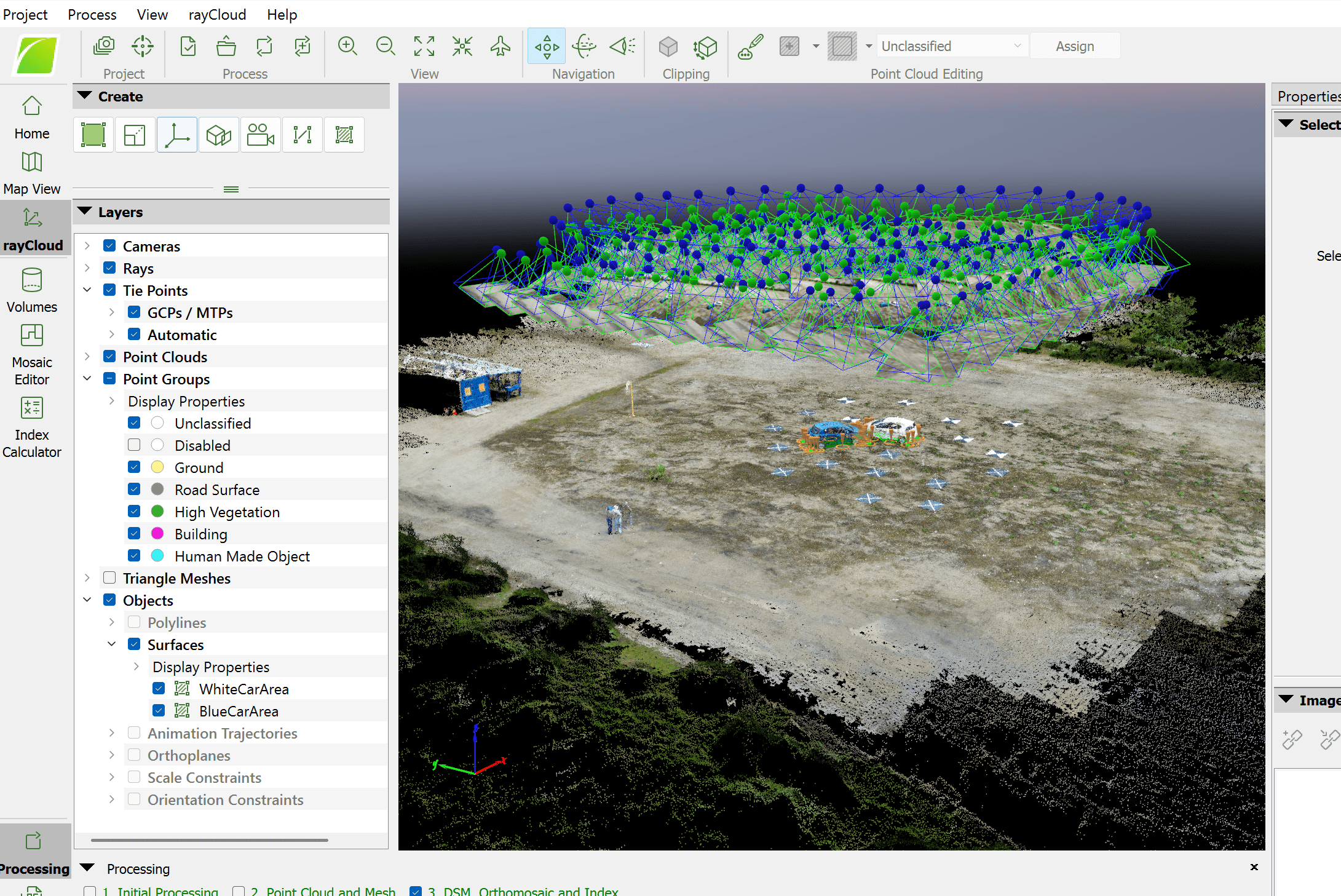Open the rayCloud menu
Screen dimensions: 1341x896
pos(217,14)
